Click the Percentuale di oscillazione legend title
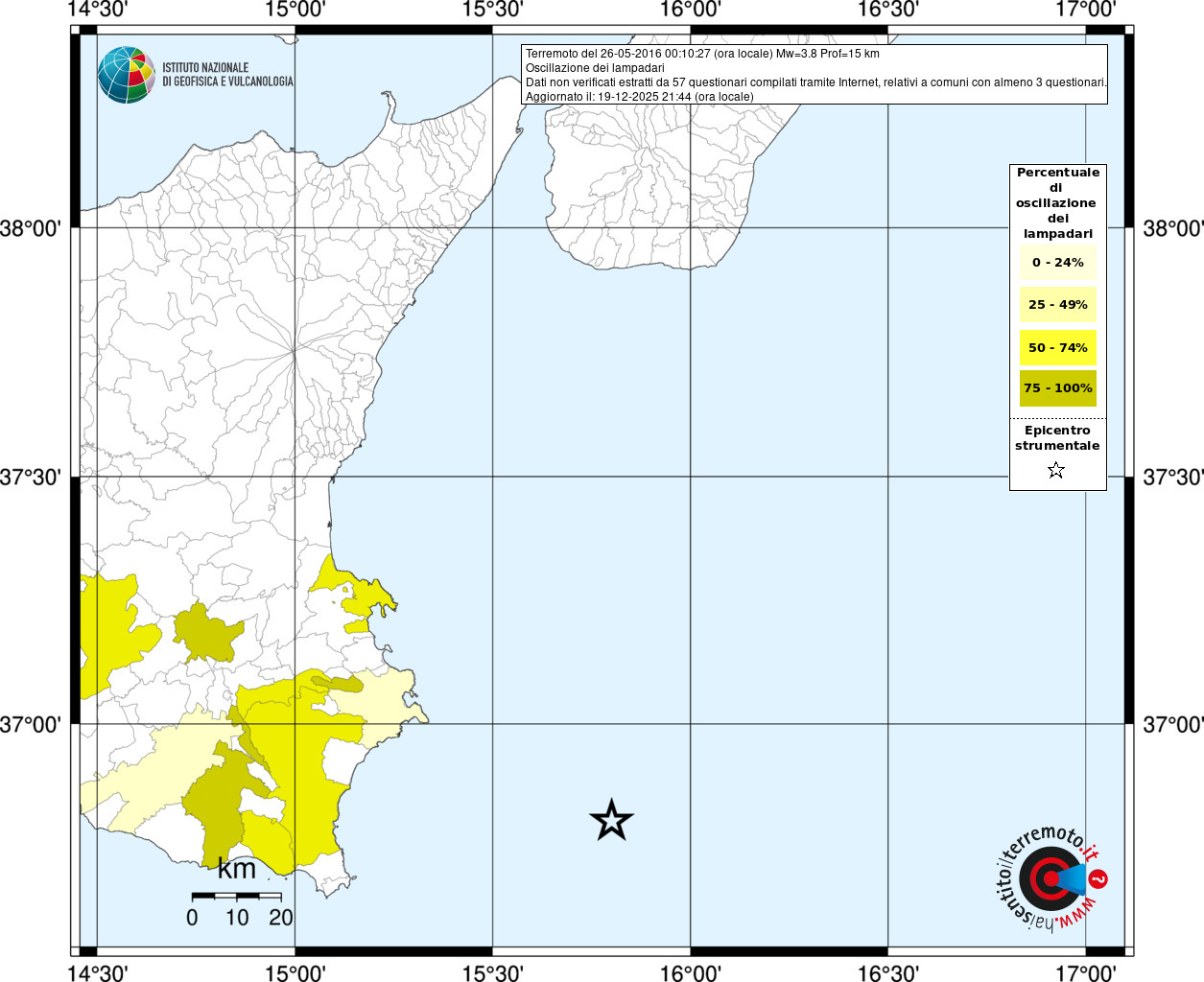1204x982 pixels. pos(1057,202)
